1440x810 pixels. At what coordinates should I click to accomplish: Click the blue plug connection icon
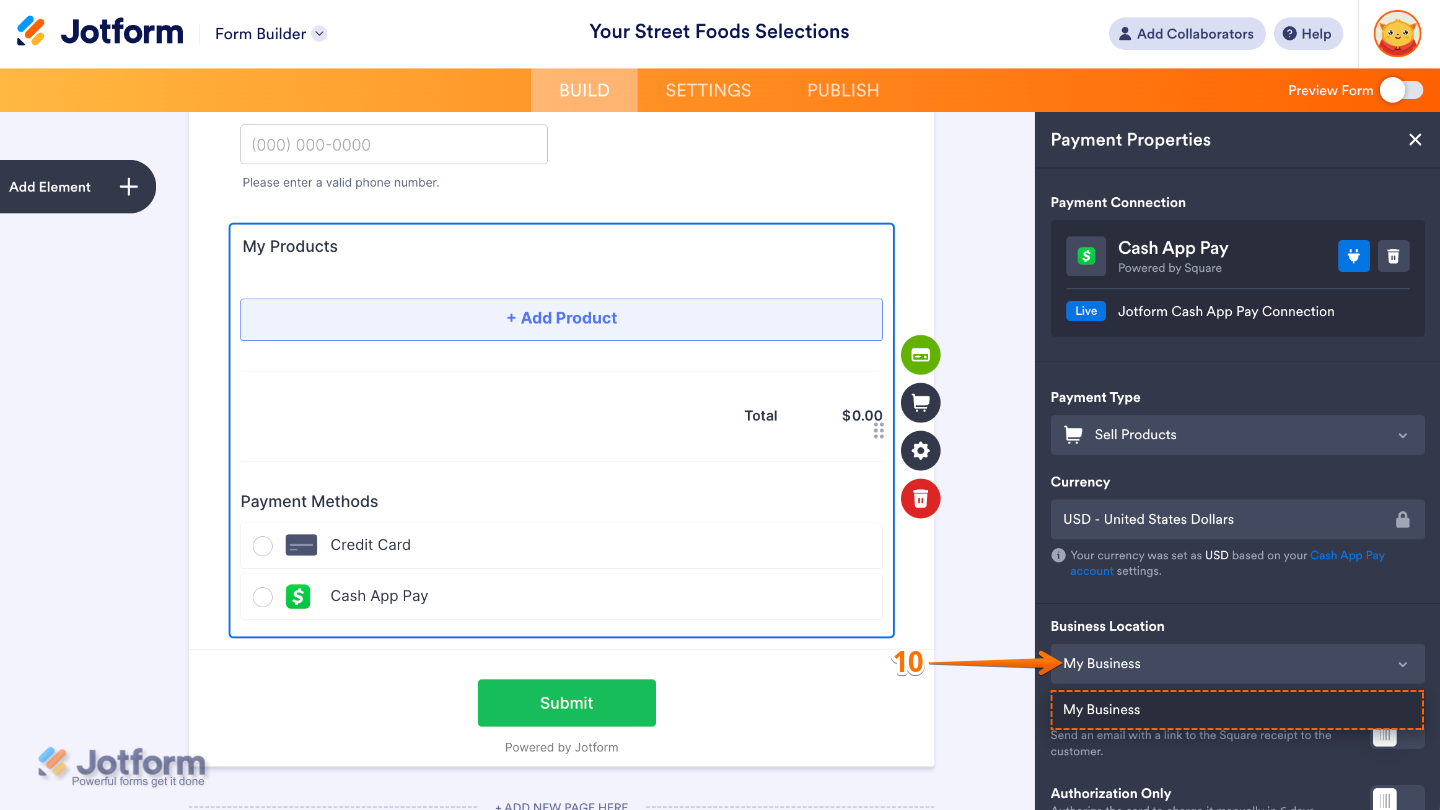1354,256
